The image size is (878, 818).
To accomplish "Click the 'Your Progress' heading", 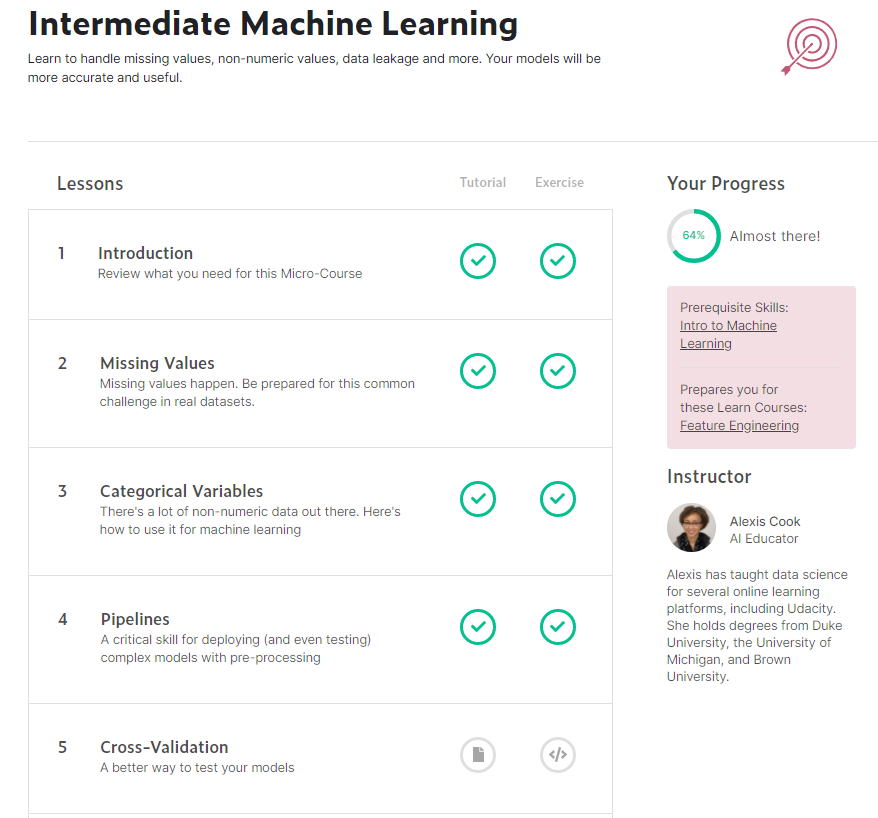I will pos(726,184).
